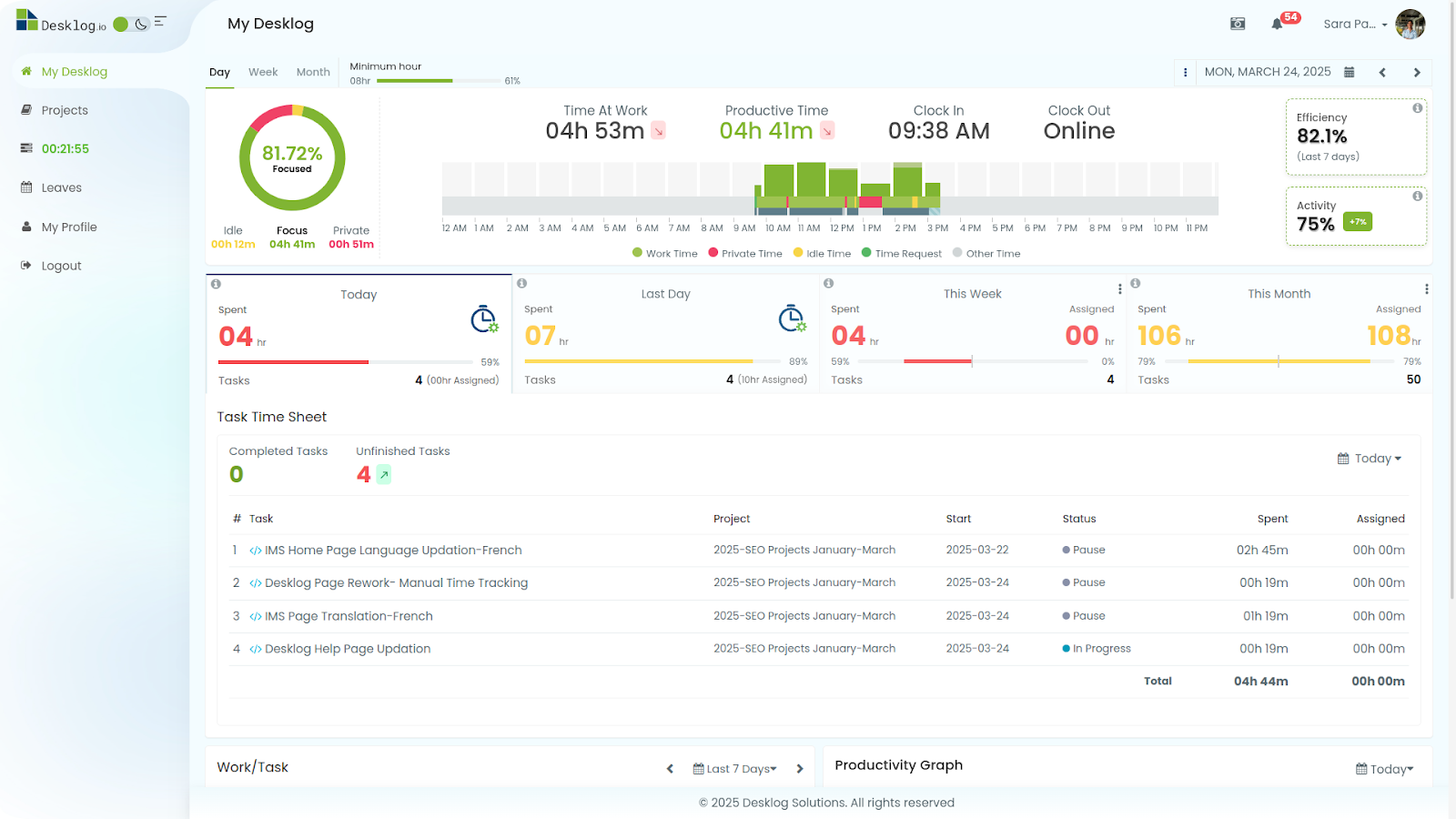Click the This Month progress bar
This screenshot has width=1456, height=819.
(x=1279, y=361)
